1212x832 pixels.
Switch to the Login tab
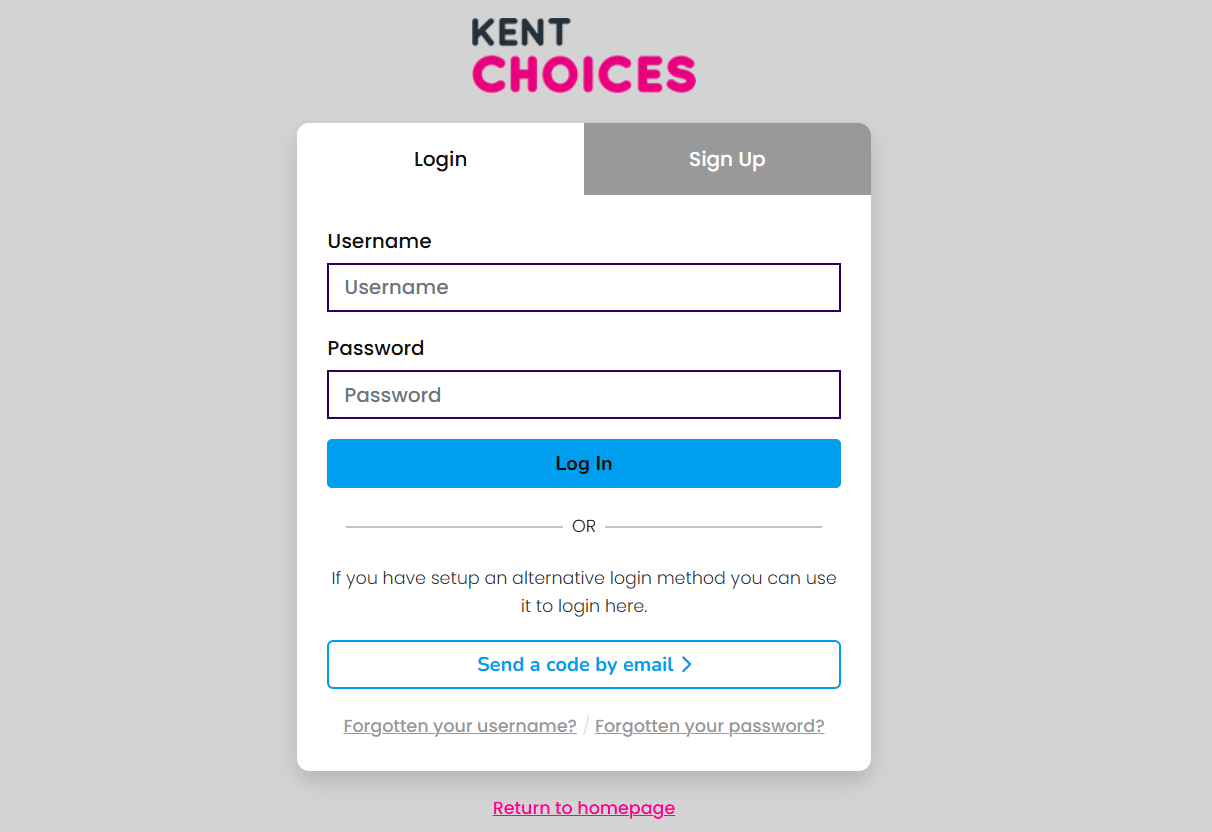click(x=440, y=159)
